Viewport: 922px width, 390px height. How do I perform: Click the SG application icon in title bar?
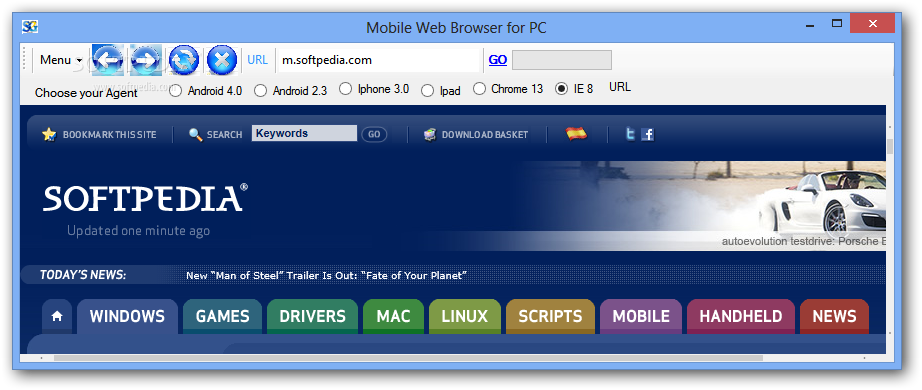(30, 26)
